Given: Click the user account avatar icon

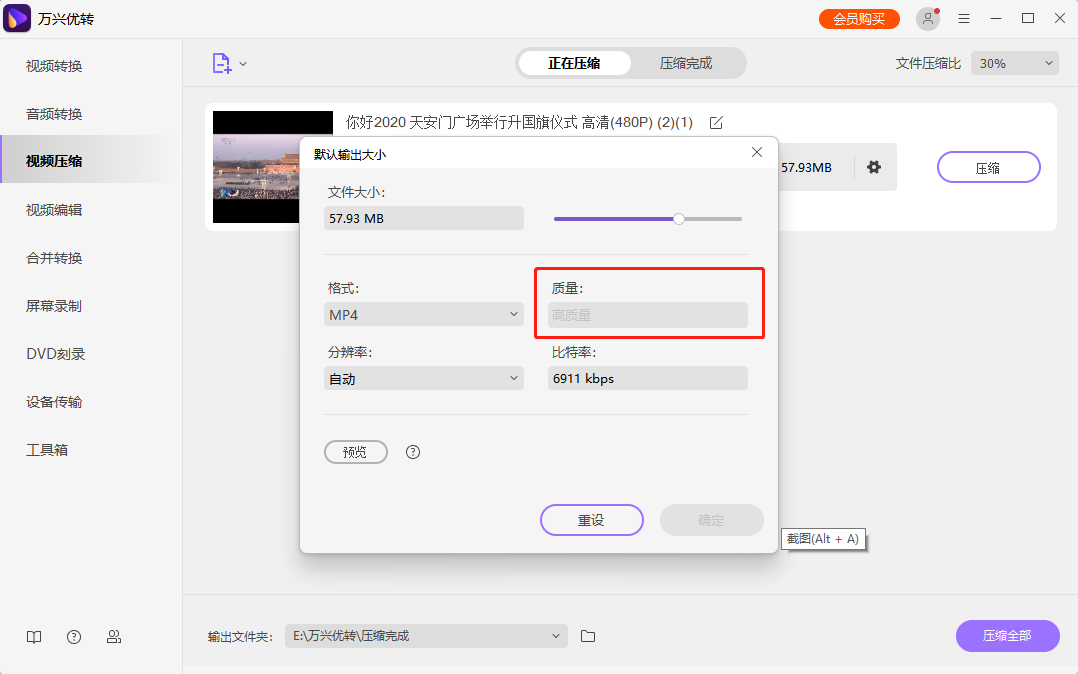Looking at the screenshot, I should click(x=926, y=18).
